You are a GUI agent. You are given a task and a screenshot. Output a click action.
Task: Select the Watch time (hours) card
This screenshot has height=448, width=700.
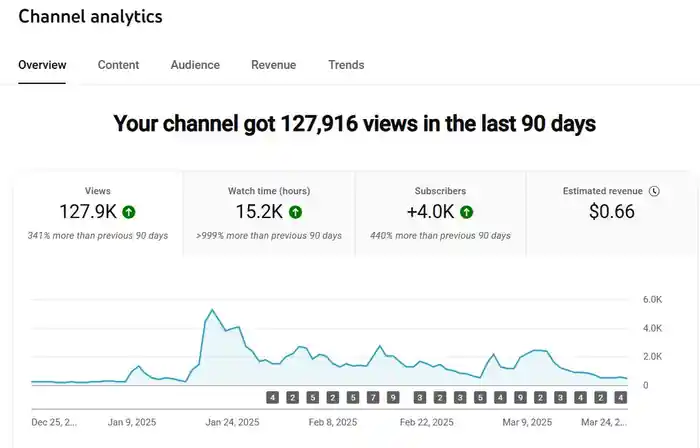(x=269, y=214)
